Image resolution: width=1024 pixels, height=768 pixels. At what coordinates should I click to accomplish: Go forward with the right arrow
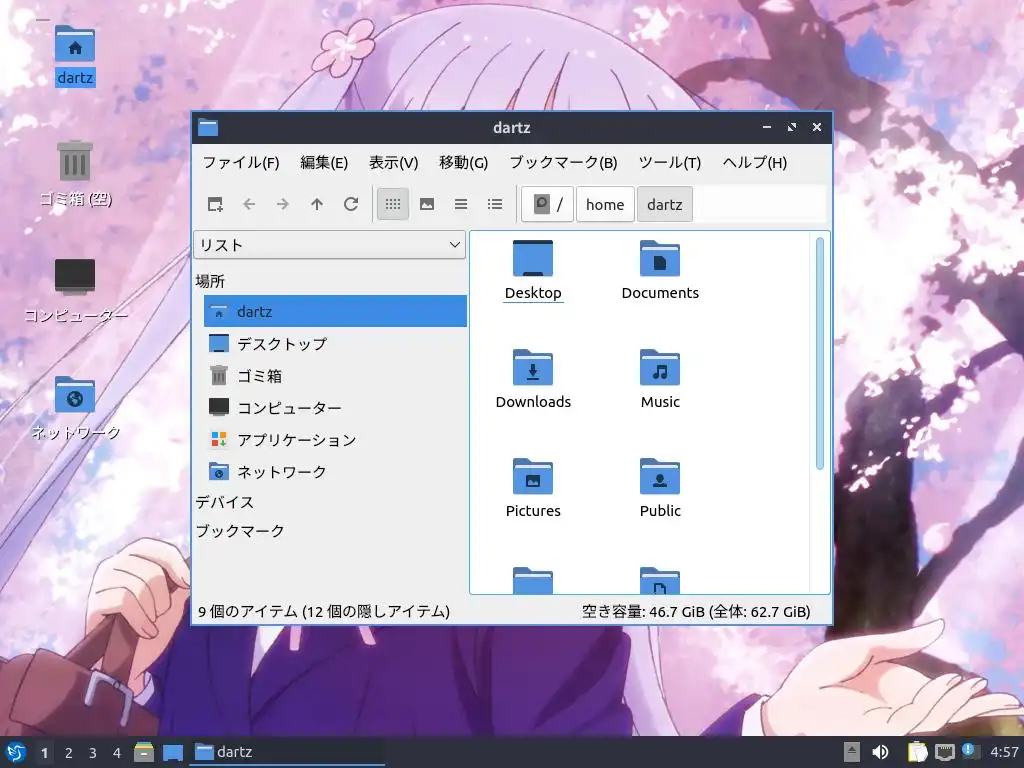(283, 204)
